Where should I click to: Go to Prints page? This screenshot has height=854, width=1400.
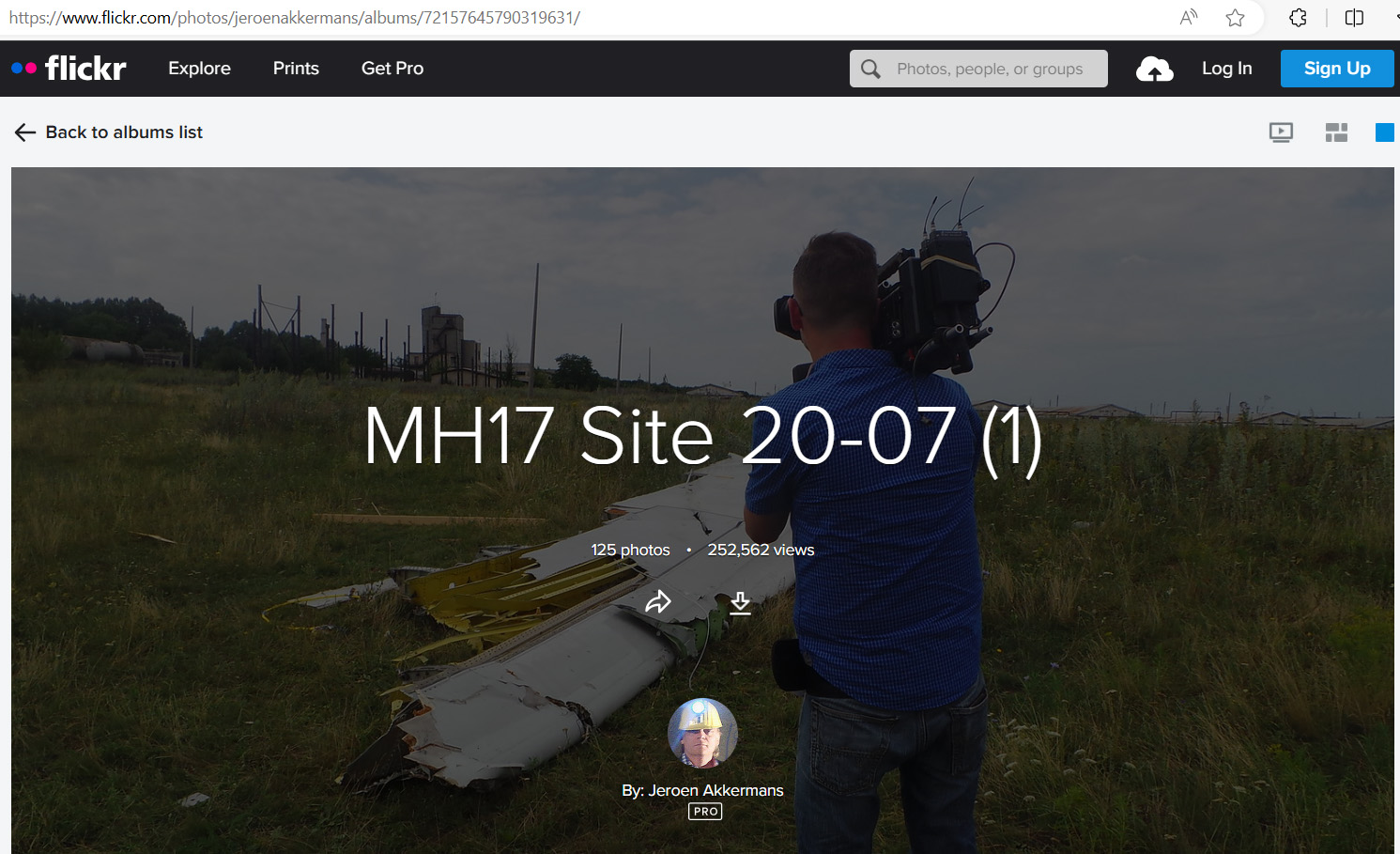click(x=296, y=69)
